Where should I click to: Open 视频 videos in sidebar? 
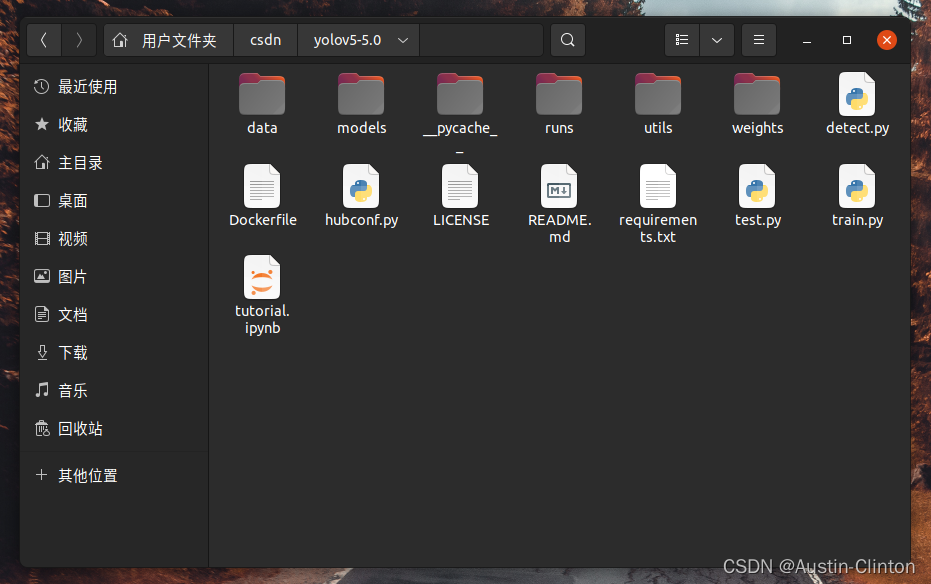114,239
